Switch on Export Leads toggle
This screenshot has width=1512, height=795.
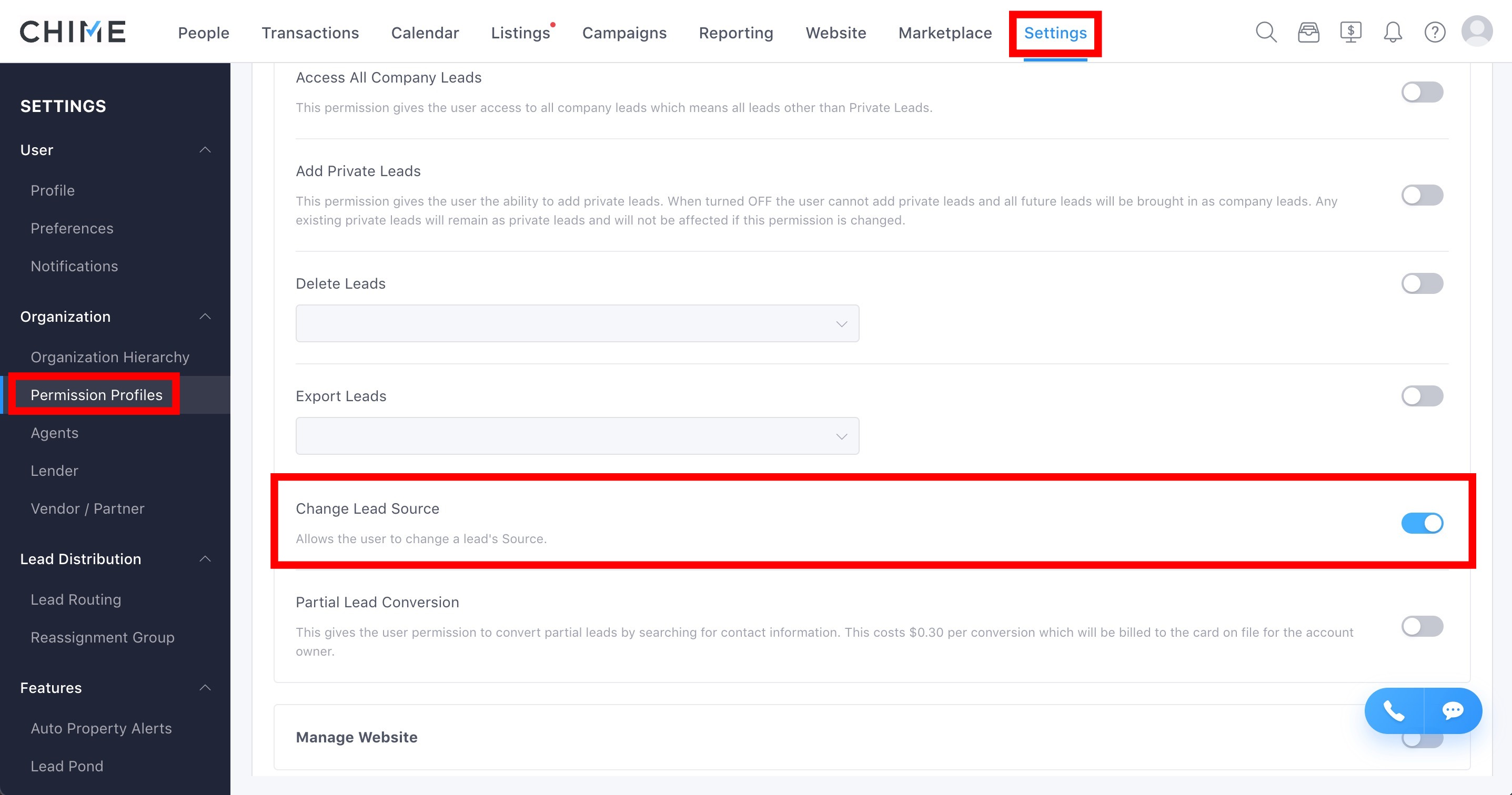pyautogui.click(x=1422, y=396)
